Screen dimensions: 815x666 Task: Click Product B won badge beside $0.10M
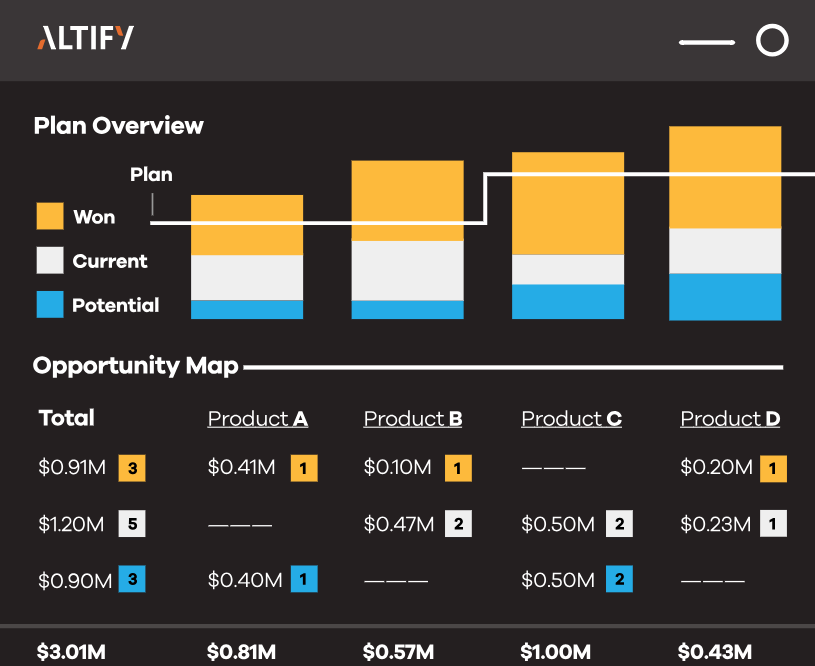point(458,468)
